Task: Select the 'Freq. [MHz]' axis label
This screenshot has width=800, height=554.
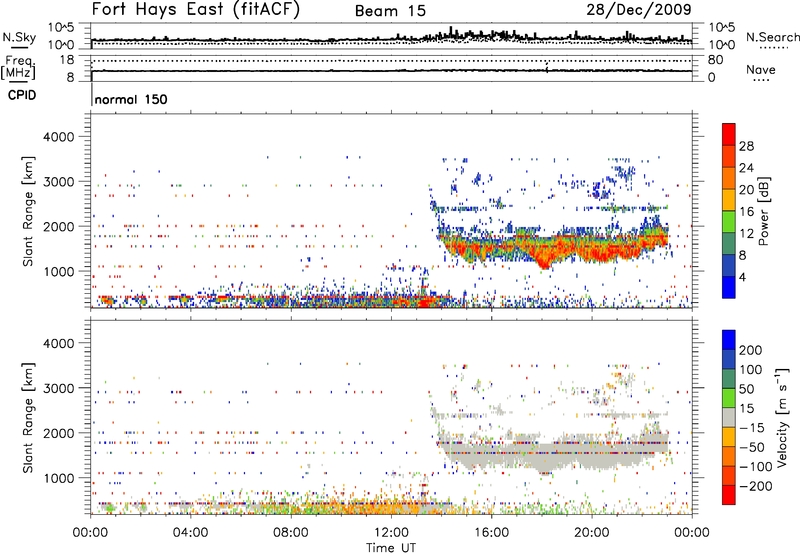Action: pyautogui.click(x=19, y=68)
